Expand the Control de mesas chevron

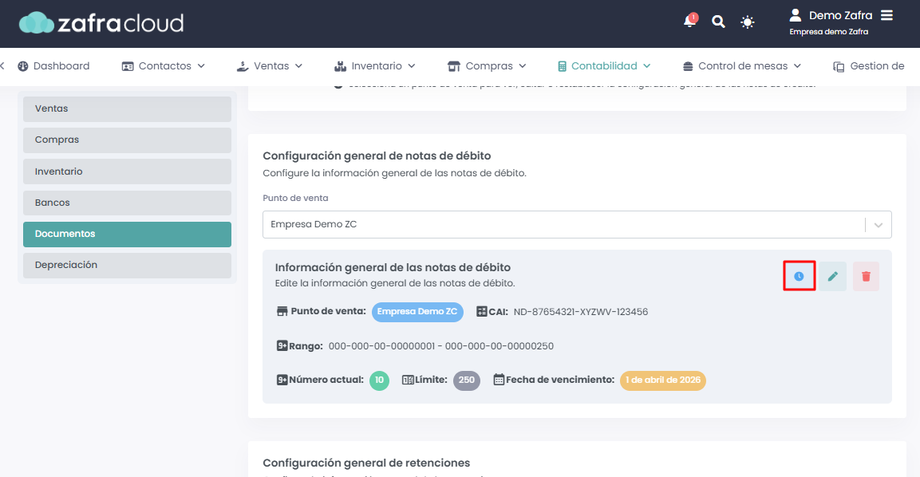(797, 66)
